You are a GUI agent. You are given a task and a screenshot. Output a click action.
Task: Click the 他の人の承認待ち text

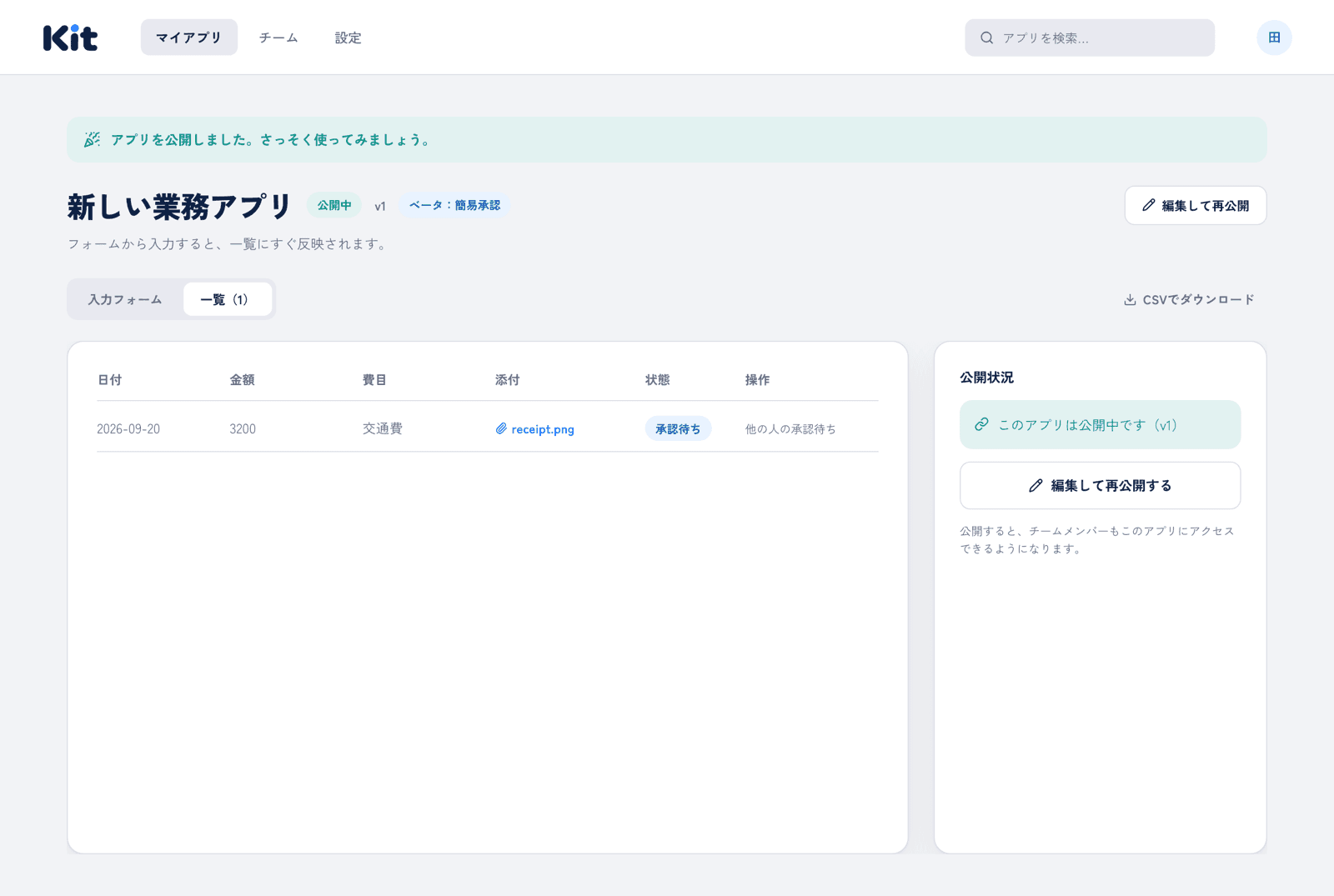(790, 428)
